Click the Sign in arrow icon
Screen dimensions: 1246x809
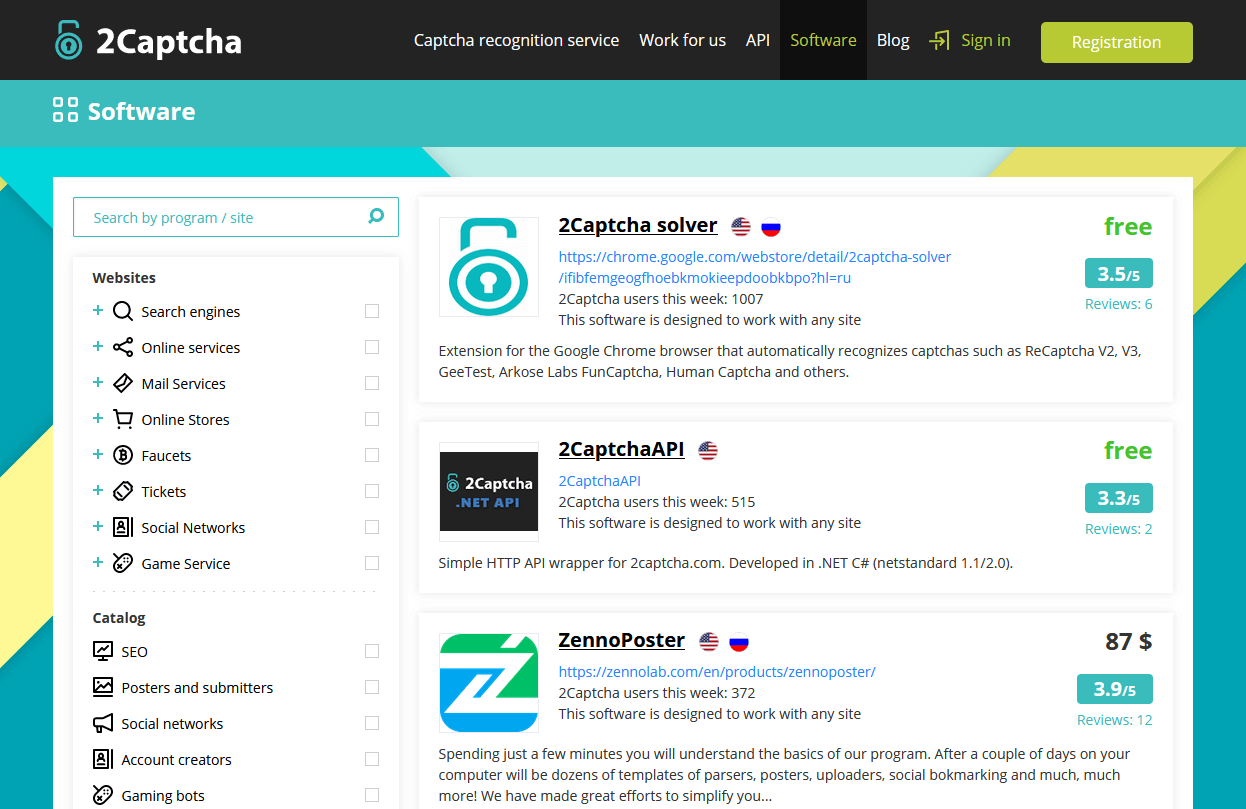click(939, 40)
